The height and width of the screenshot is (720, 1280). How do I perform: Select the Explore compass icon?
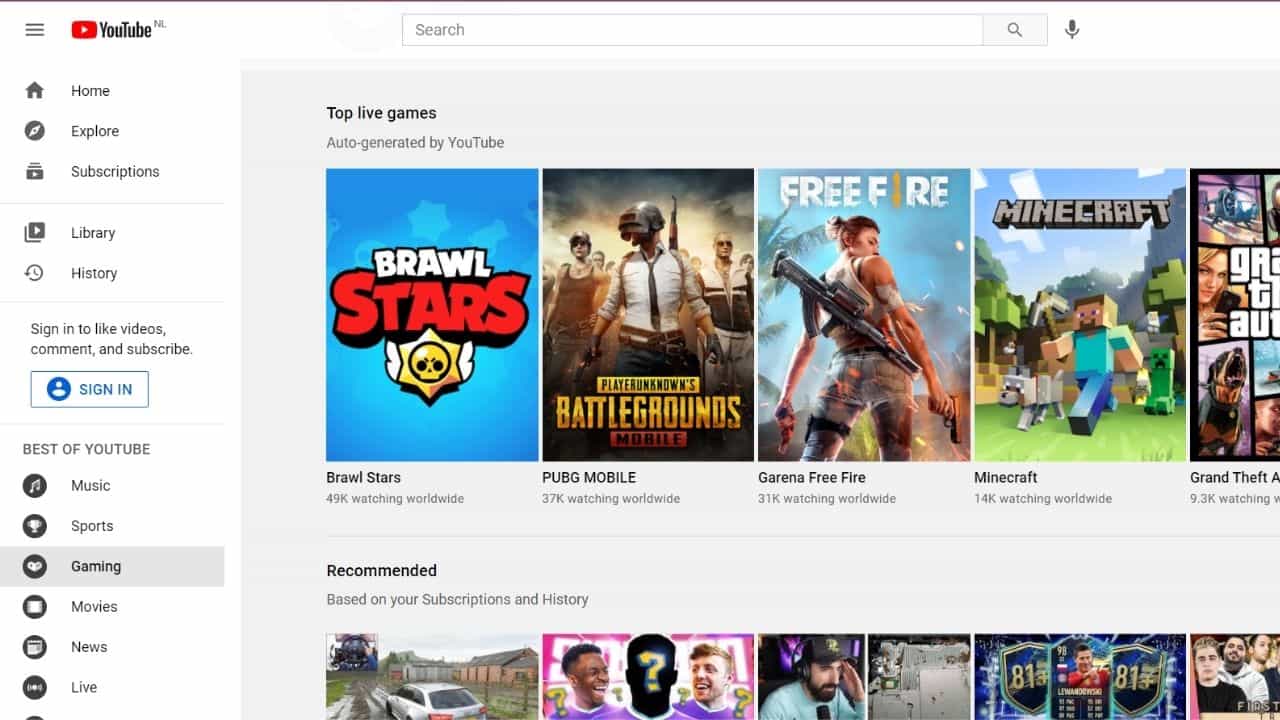pyautogui.click(x=34, y=130)
